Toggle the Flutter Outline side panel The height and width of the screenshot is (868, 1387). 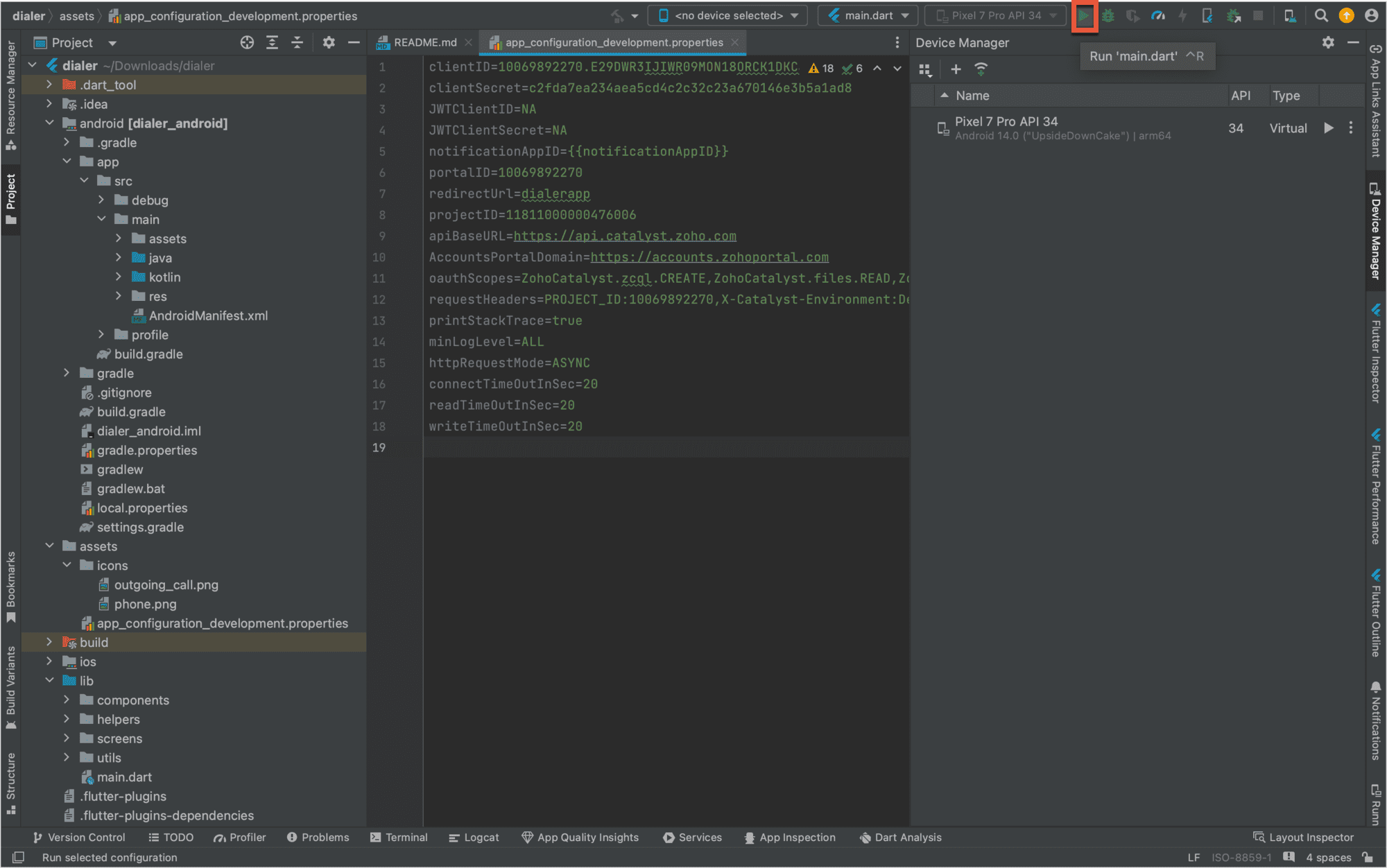1376,613
